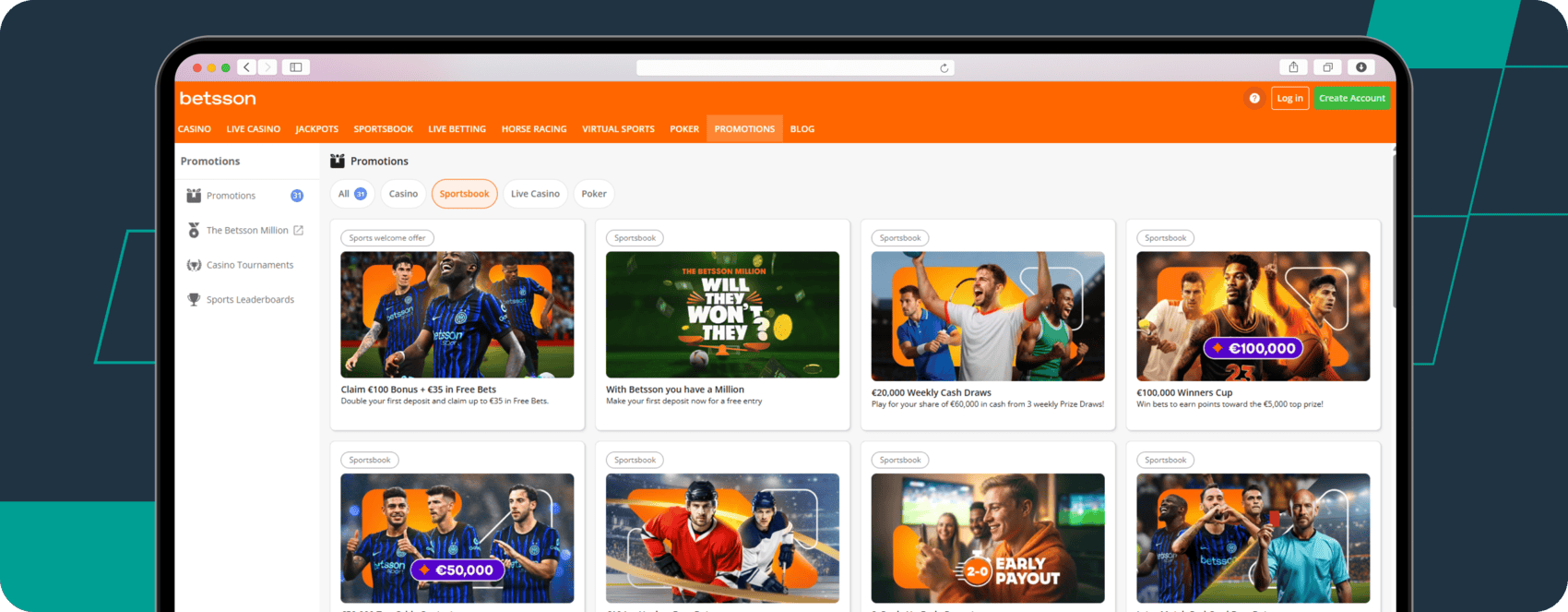Click 'With Betsson you have a Million' title

(x=675, y=390)
